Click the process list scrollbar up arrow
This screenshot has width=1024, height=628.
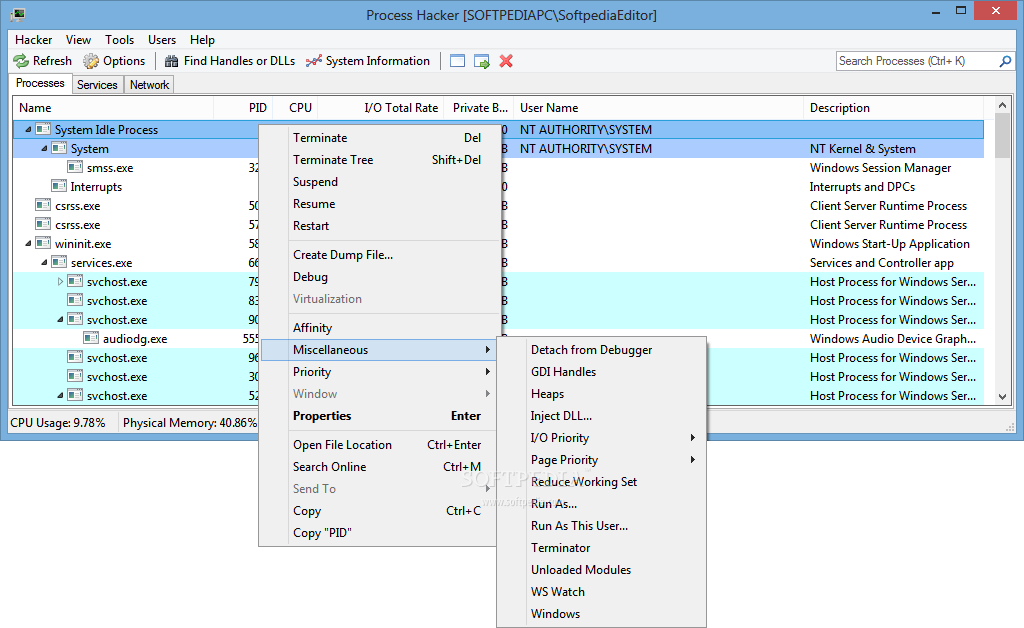click(1002, 105)
